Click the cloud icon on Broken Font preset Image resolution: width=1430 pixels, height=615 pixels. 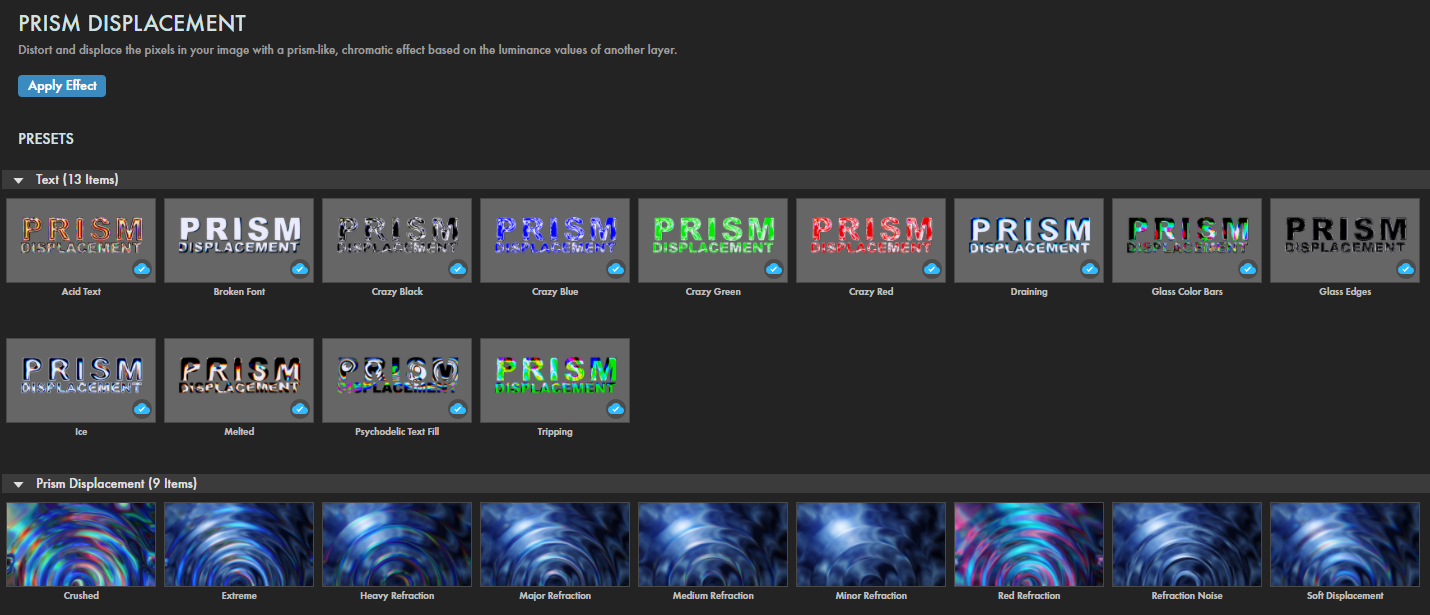click(x=300, y=269)
